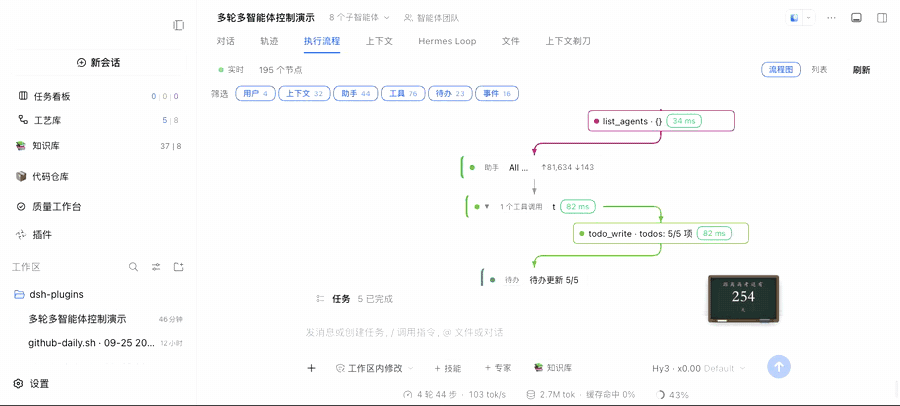Viewport: 900px width, 406px height.
Task: Start a new conversation with 新会话
Action: pos(99,63)
